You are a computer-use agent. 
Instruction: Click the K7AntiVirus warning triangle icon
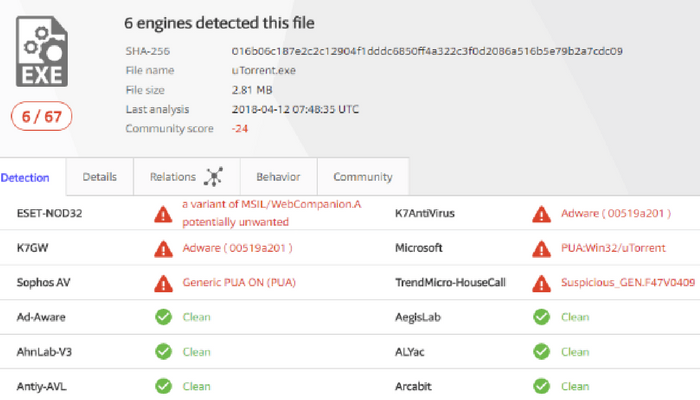pyautogui.click(x=542, y=214)
